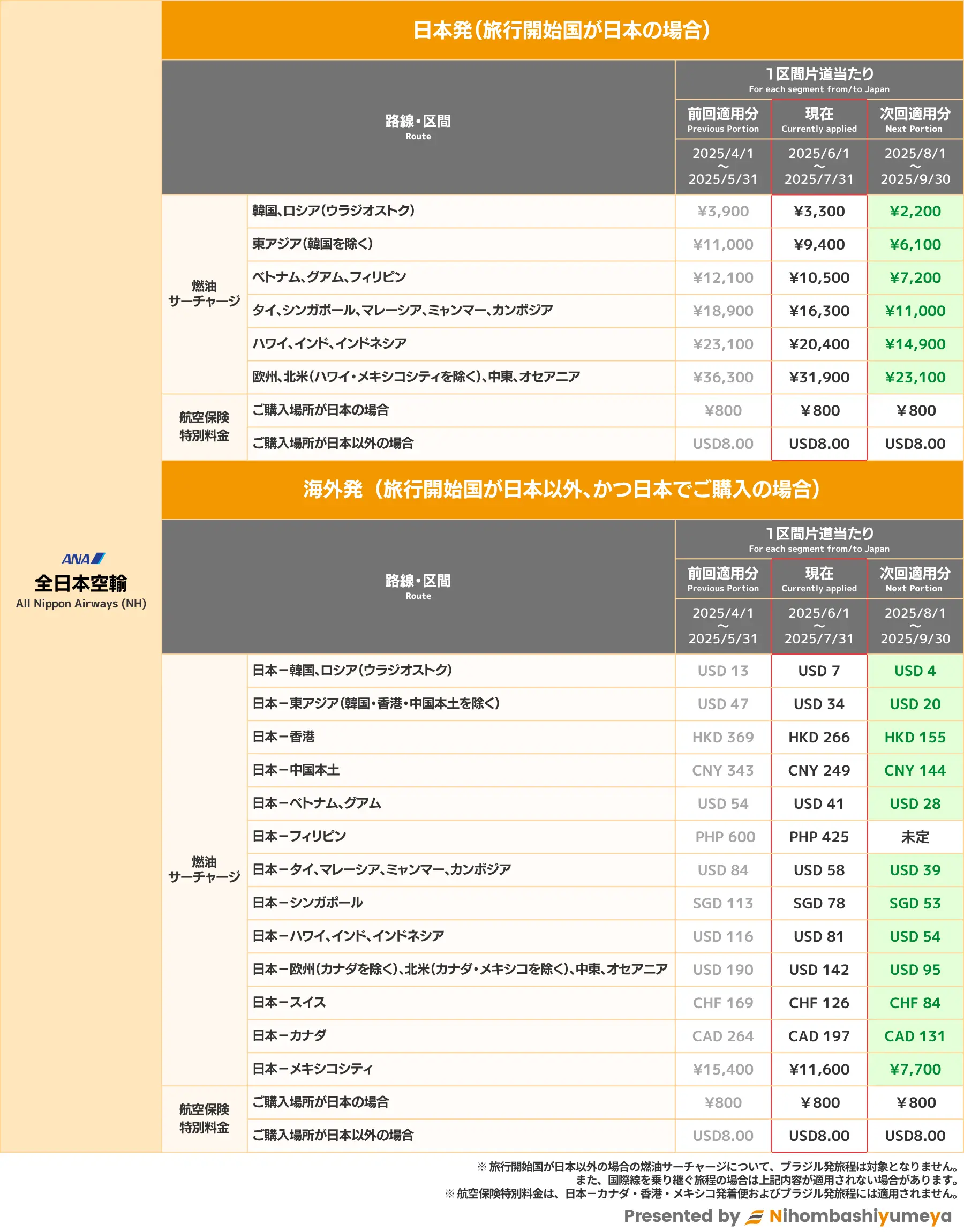Select the ¥2,200 next-period Korea cell
Viewport: 964px width, 1232px height.
pyautogui.click(x=915, y=212)
